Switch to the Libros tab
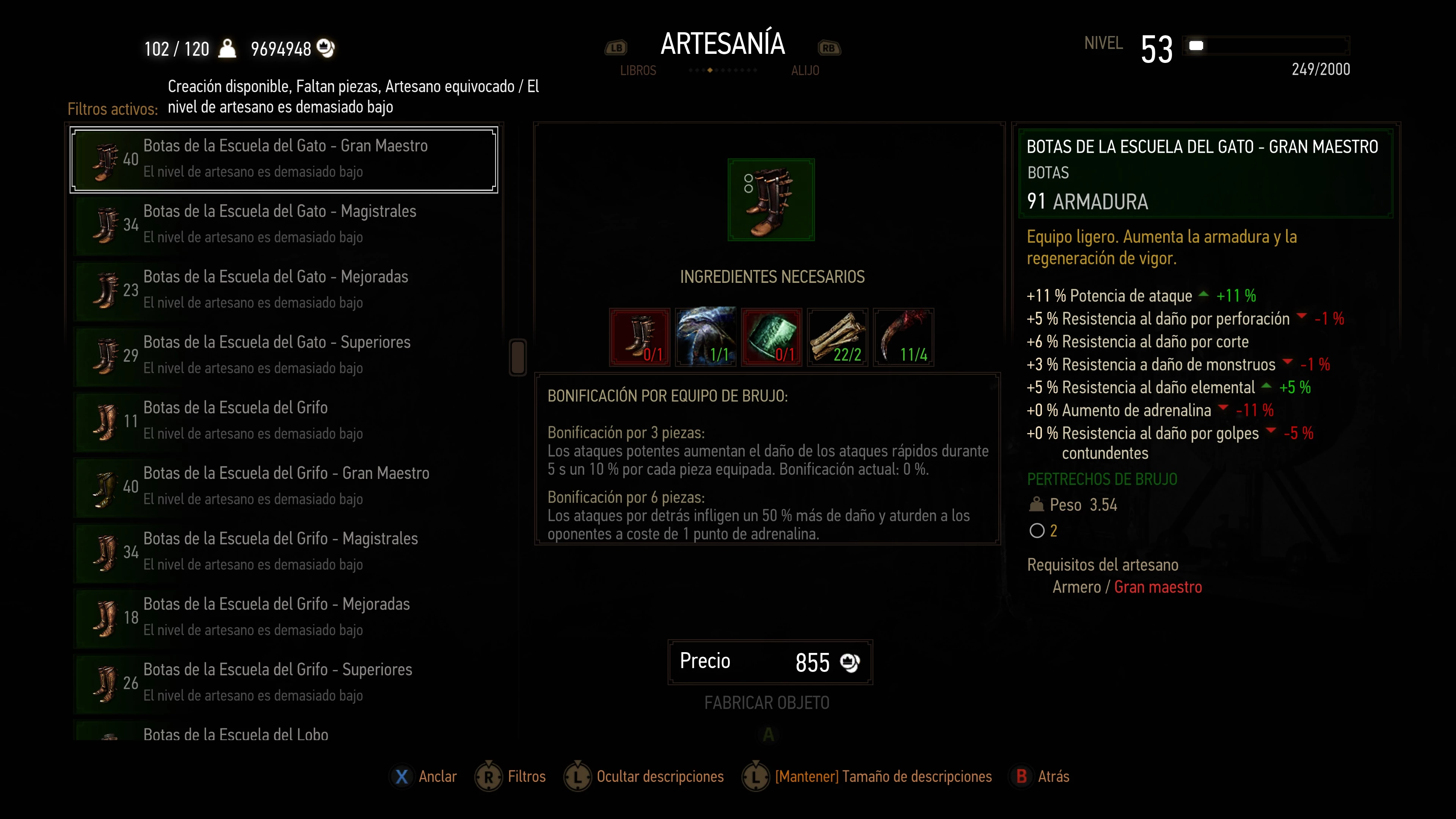Viewport: 1456px width, 819px height. (638, 71)
